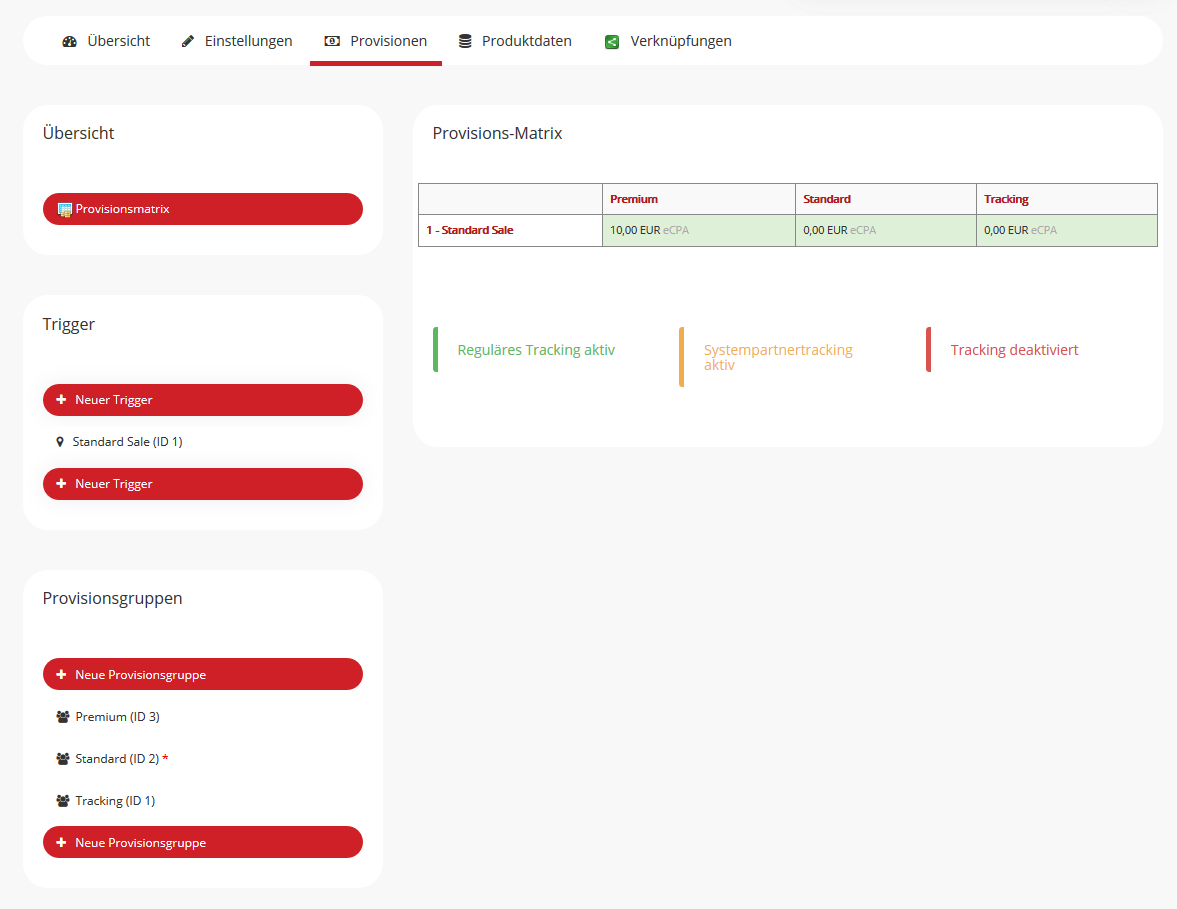Click the top Neue Provisionsgruppe button

pos(202,675)
